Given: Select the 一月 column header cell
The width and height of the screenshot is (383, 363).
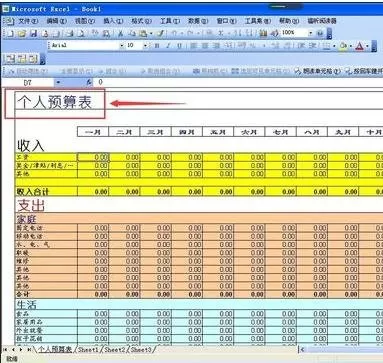Looking at the screenshot, I should click(x=93, y=132).
